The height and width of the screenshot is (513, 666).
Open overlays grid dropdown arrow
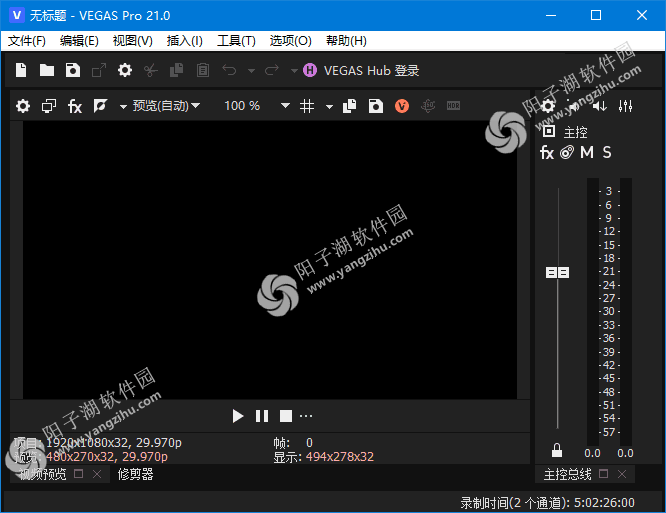tap(329, 107)
